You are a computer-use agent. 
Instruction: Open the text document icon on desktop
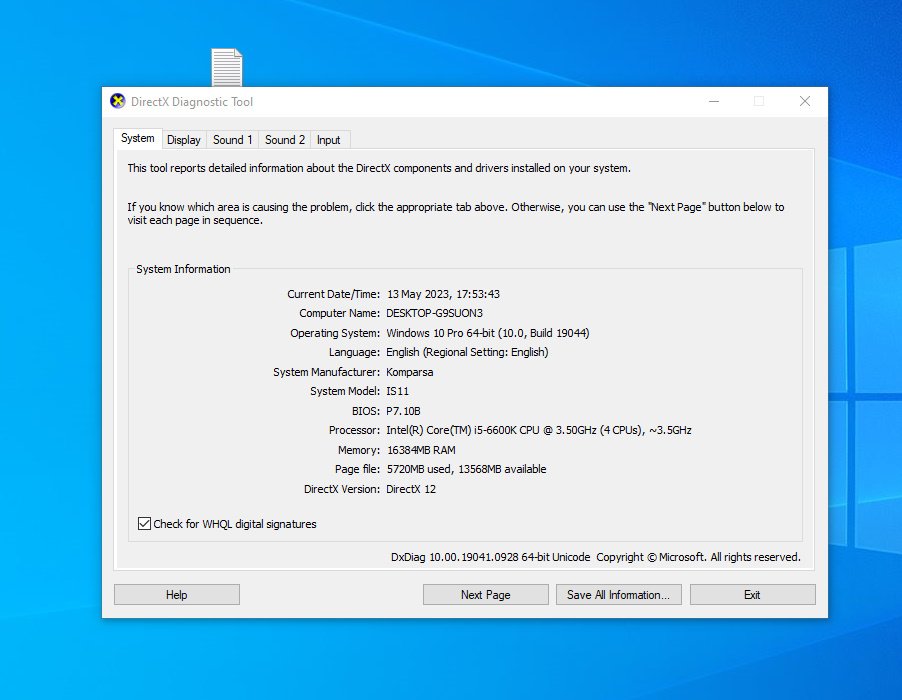[227, 67]
